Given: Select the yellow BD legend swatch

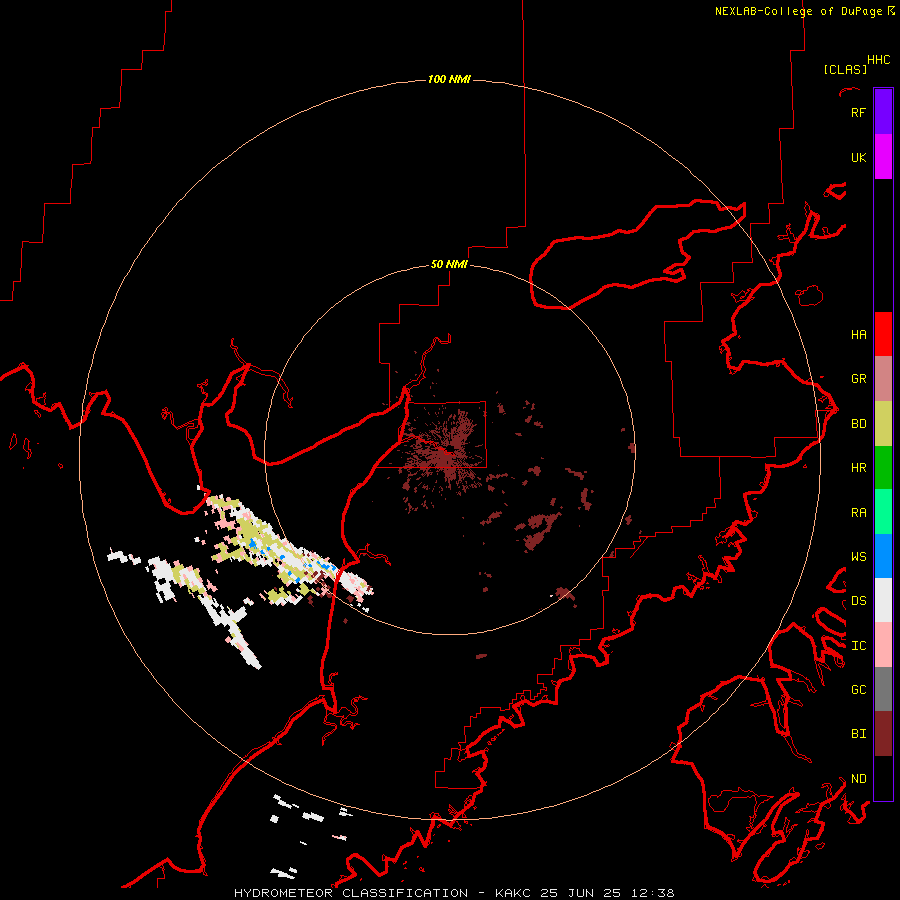Looking at the screenshot, I should point(883,424).
